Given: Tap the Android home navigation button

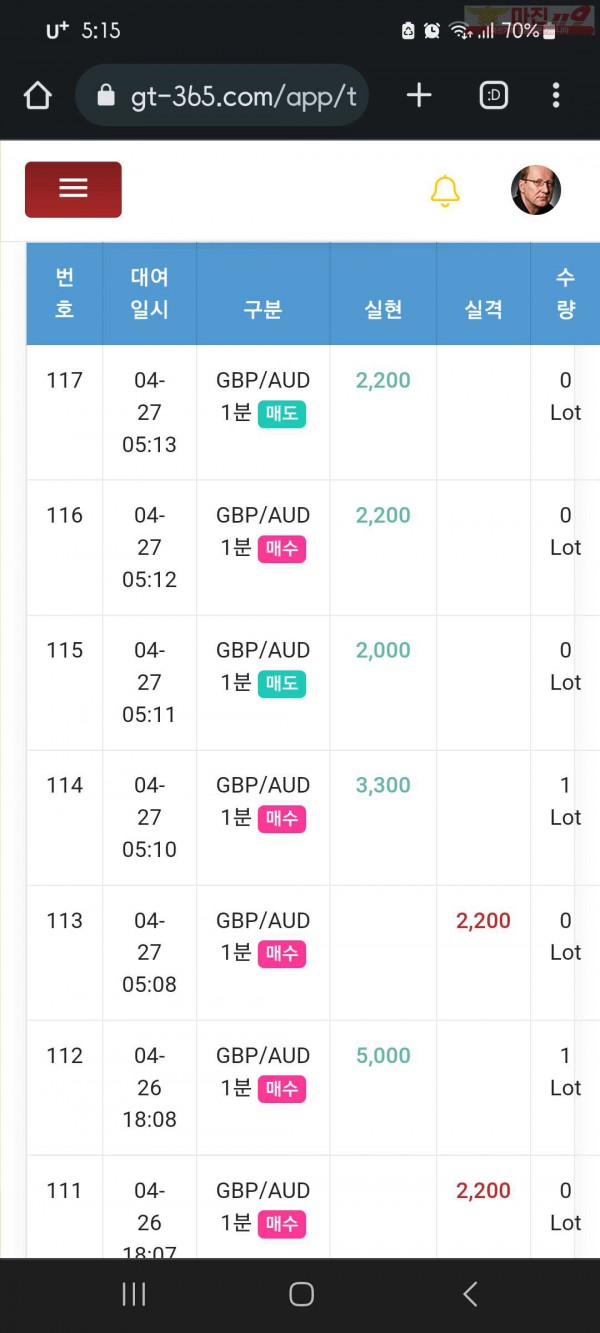Looking at the screenshot, I should (301, 1294).
